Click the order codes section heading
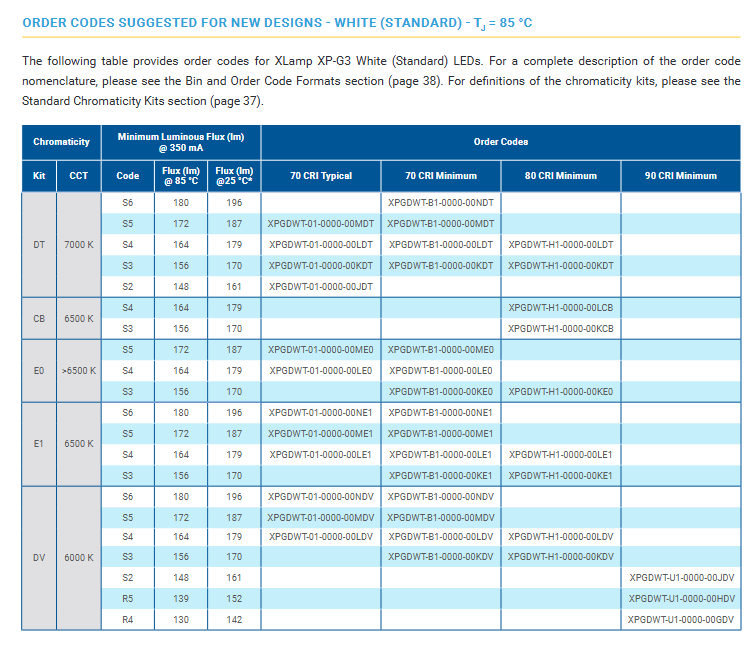Image resolution: width=754 pixels, height=667 pixels. [277, 23]
